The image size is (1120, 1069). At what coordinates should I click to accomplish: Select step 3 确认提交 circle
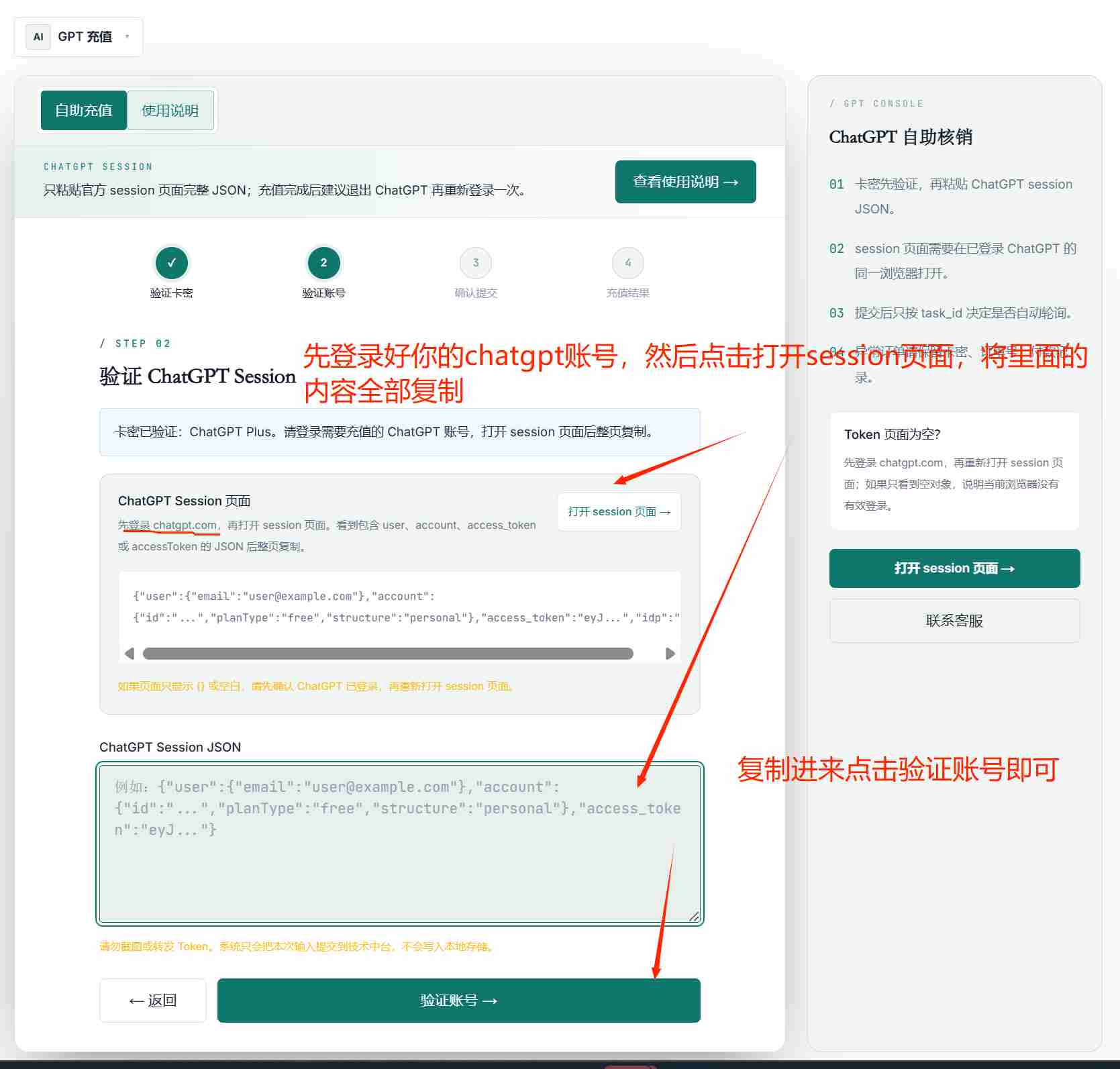(476, 263)
